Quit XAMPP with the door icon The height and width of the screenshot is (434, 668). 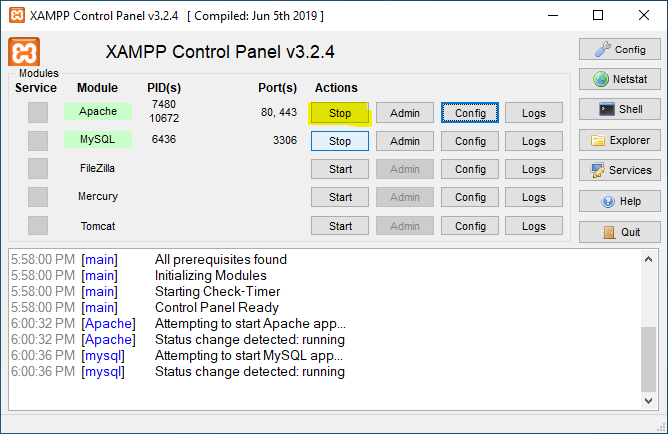coord(619,232)
